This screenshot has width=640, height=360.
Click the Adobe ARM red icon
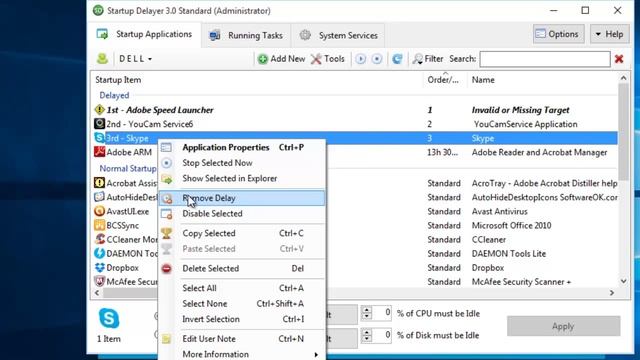[99, 152]
